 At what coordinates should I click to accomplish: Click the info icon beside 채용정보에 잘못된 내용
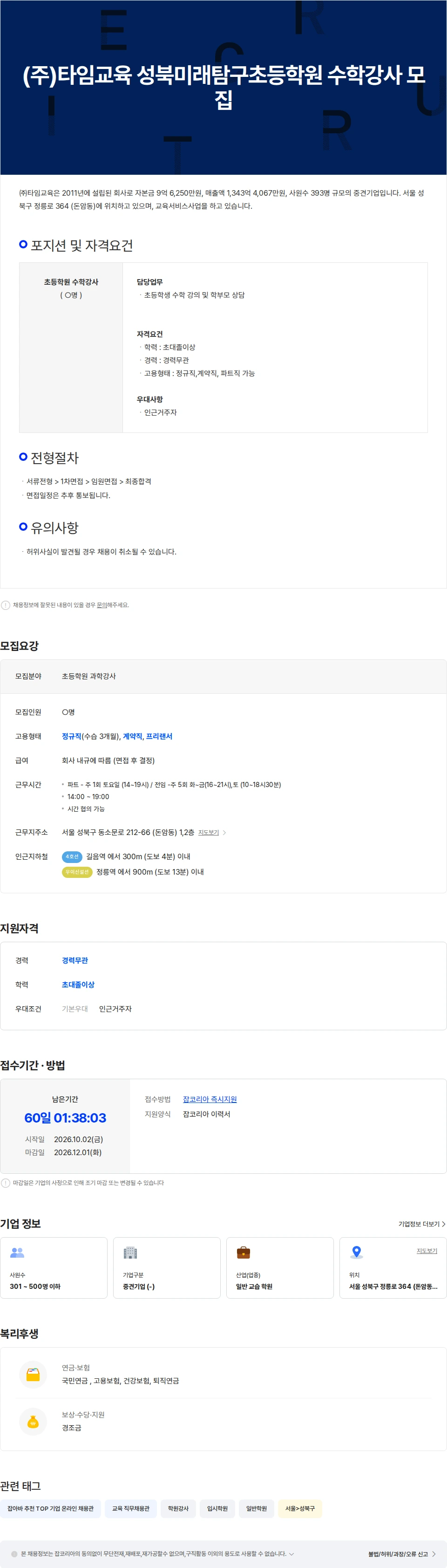point(6,605)
